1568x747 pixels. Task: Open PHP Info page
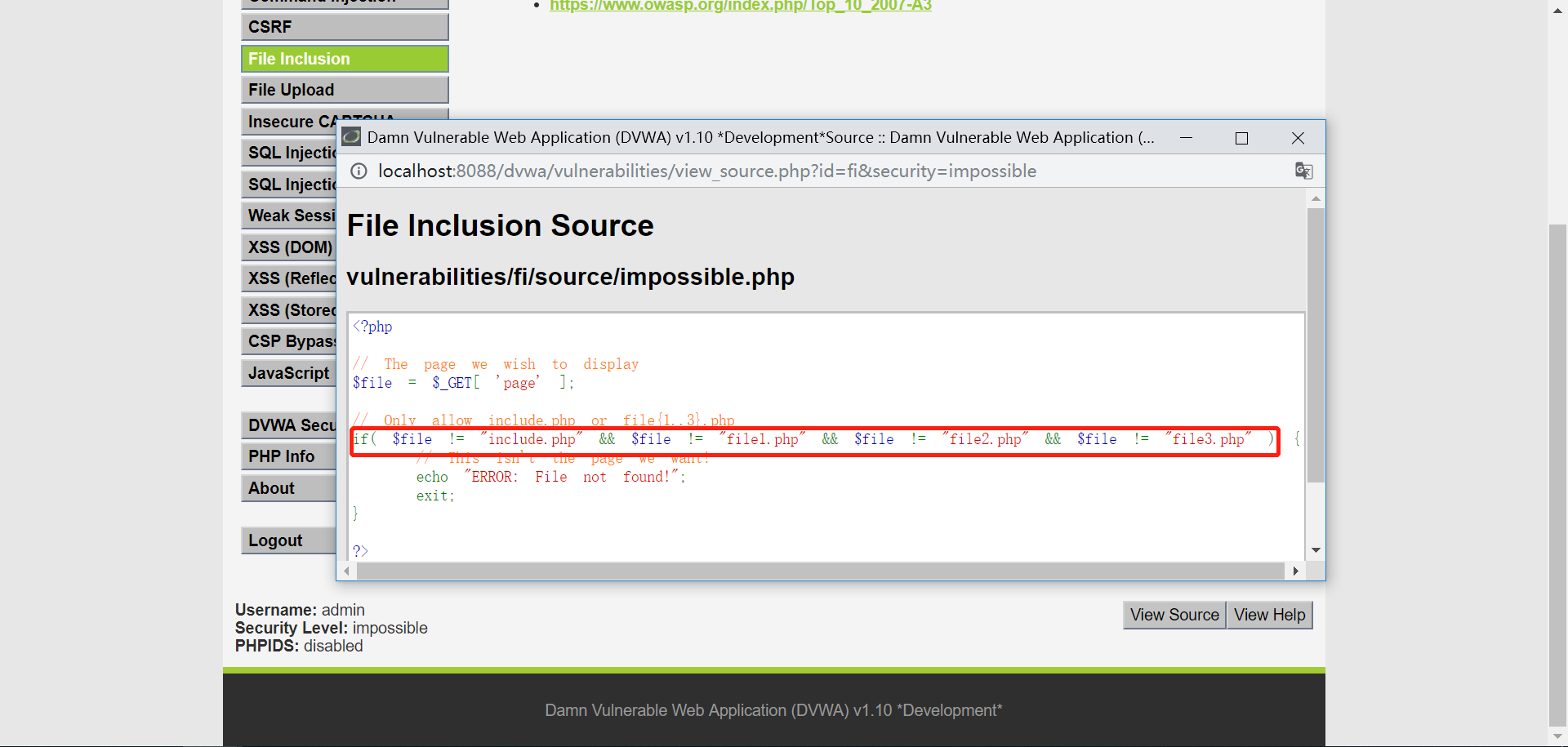[x=289, y=456]
